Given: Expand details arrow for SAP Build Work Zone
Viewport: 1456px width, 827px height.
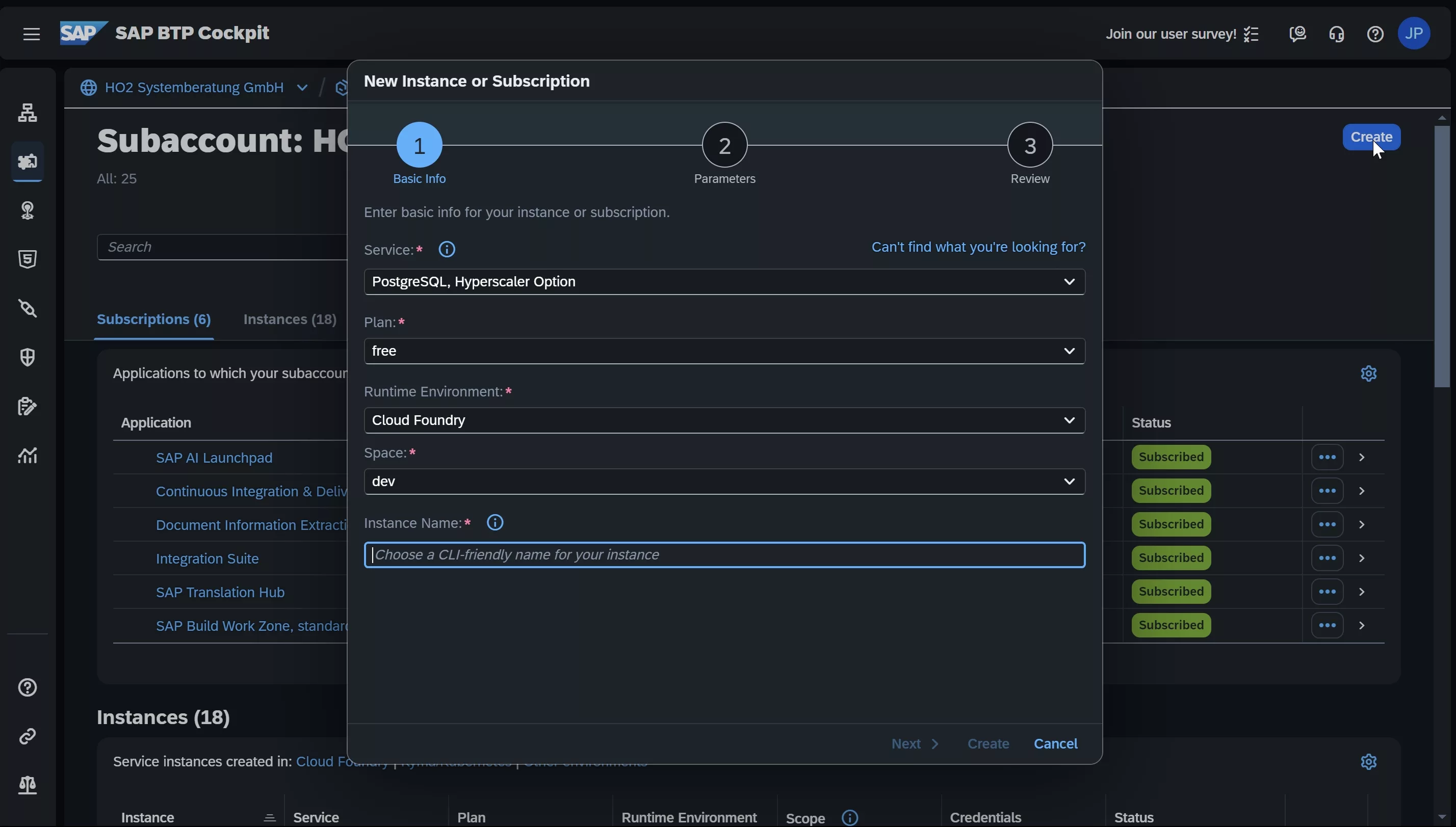Looking at the screenshot, I should 1362,625.
